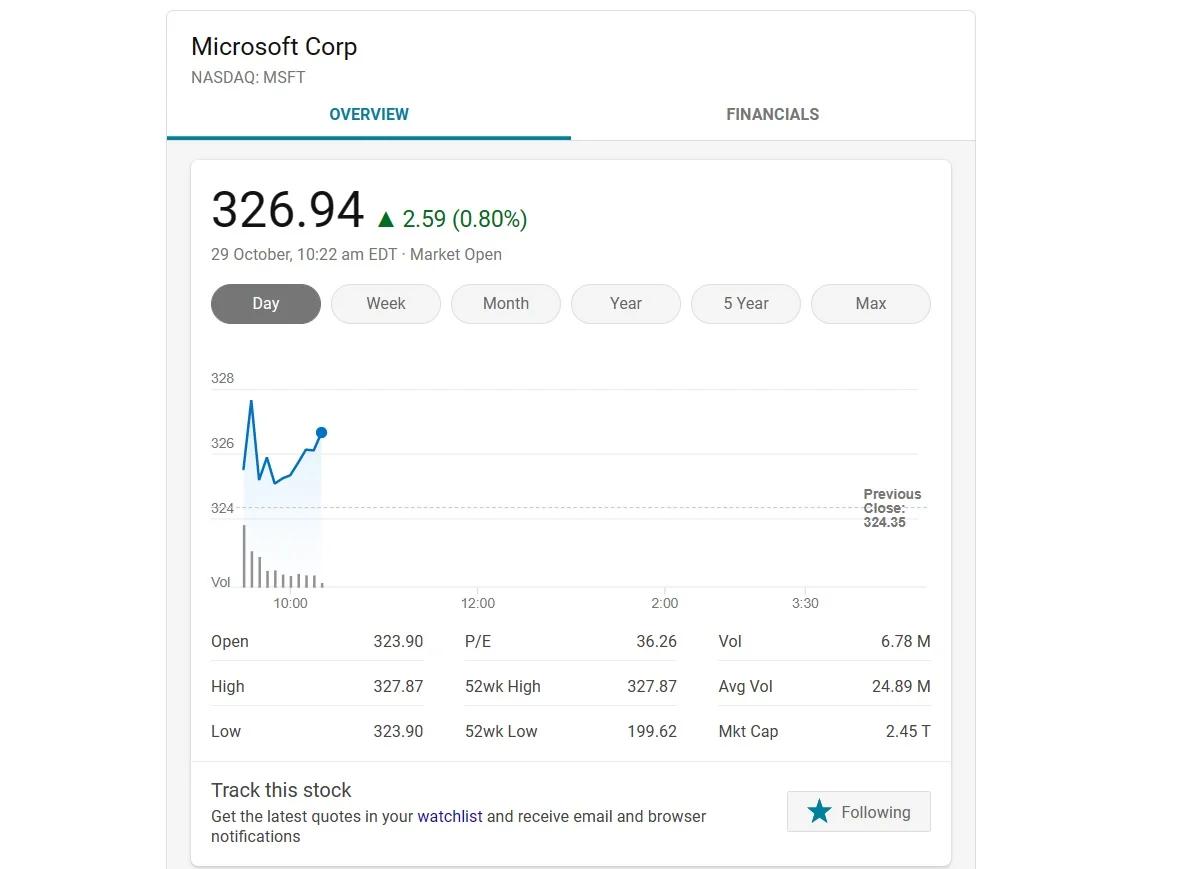Viewport: 1202px width, 869px height.
Task: Switch the chart to Week view
Action: [386, 304]
